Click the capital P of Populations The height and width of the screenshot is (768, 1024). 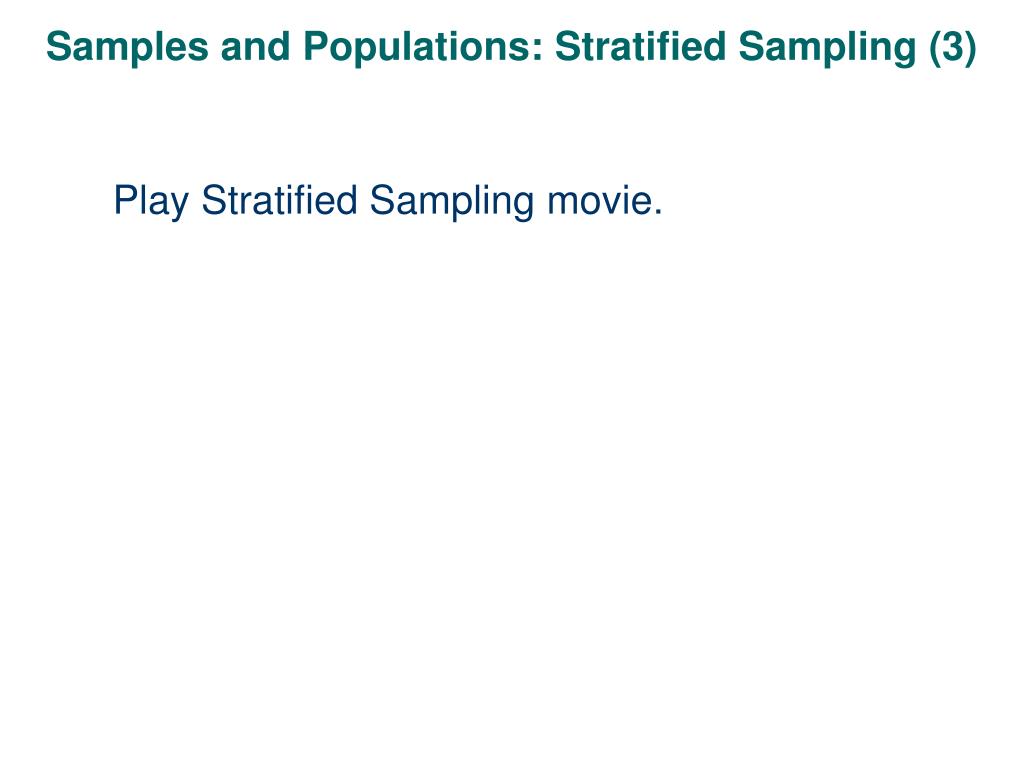316,46
